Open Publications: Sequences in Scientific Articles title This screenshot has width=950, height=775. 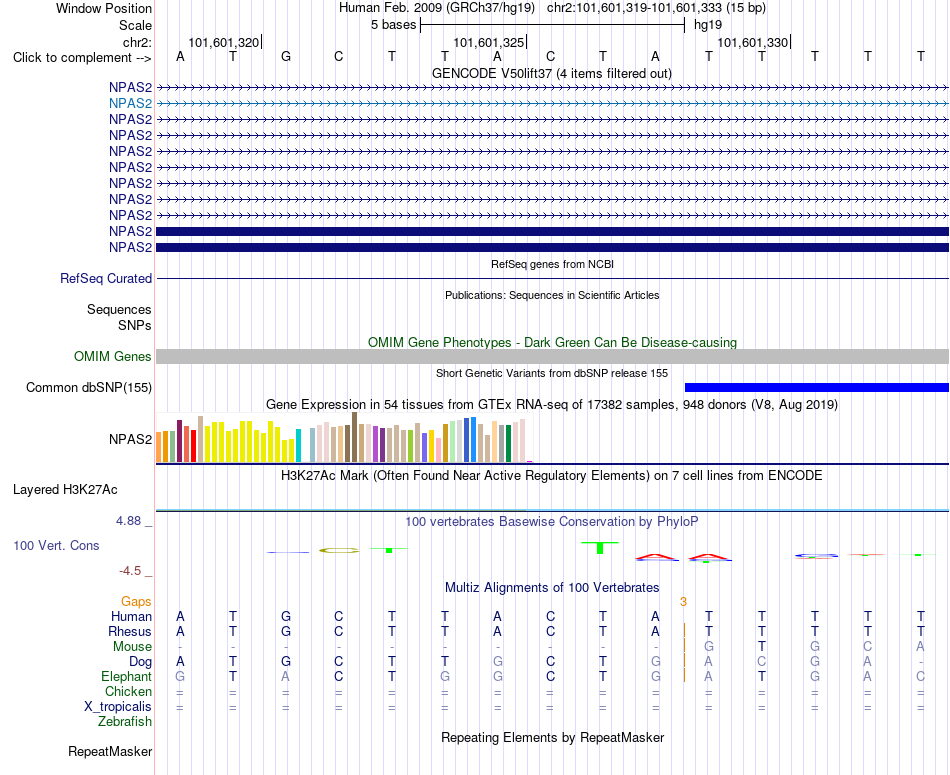(552, 295)
